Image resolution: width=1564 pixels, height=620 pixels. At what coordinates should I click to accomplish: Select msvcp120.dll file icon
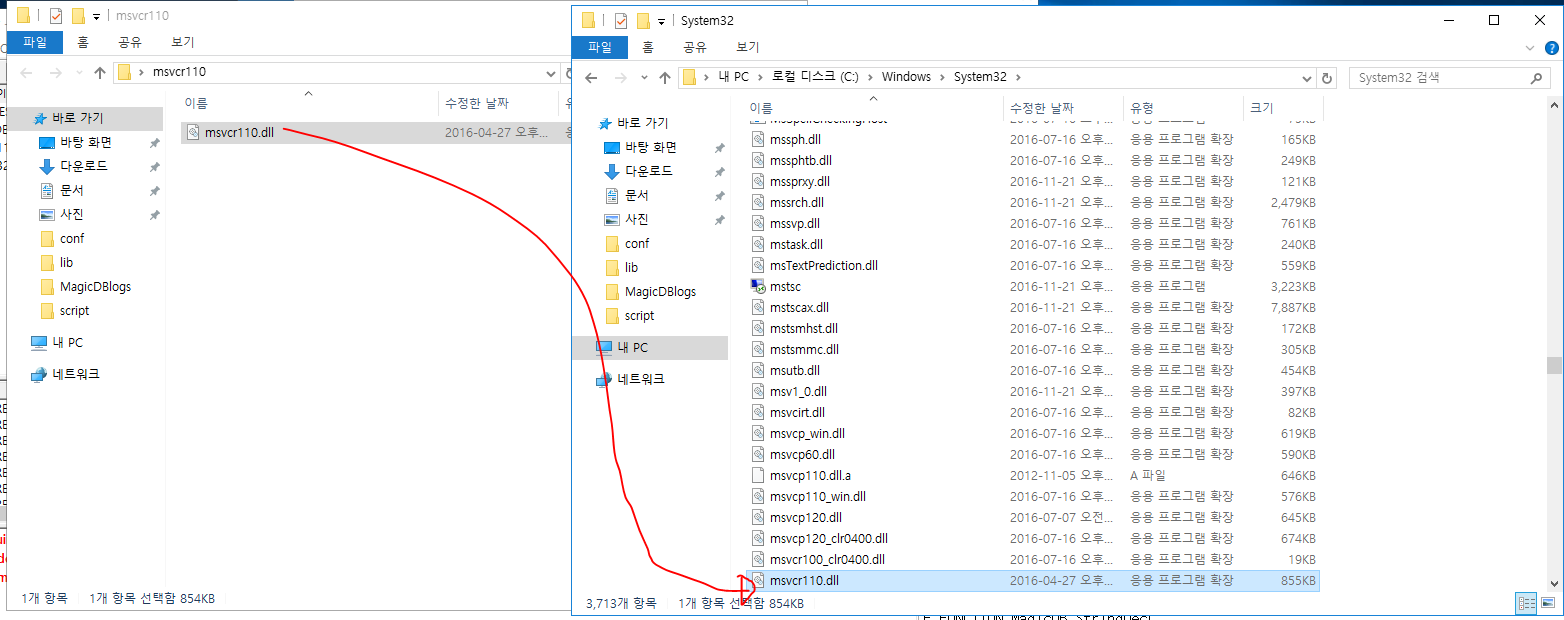[757, 517]
